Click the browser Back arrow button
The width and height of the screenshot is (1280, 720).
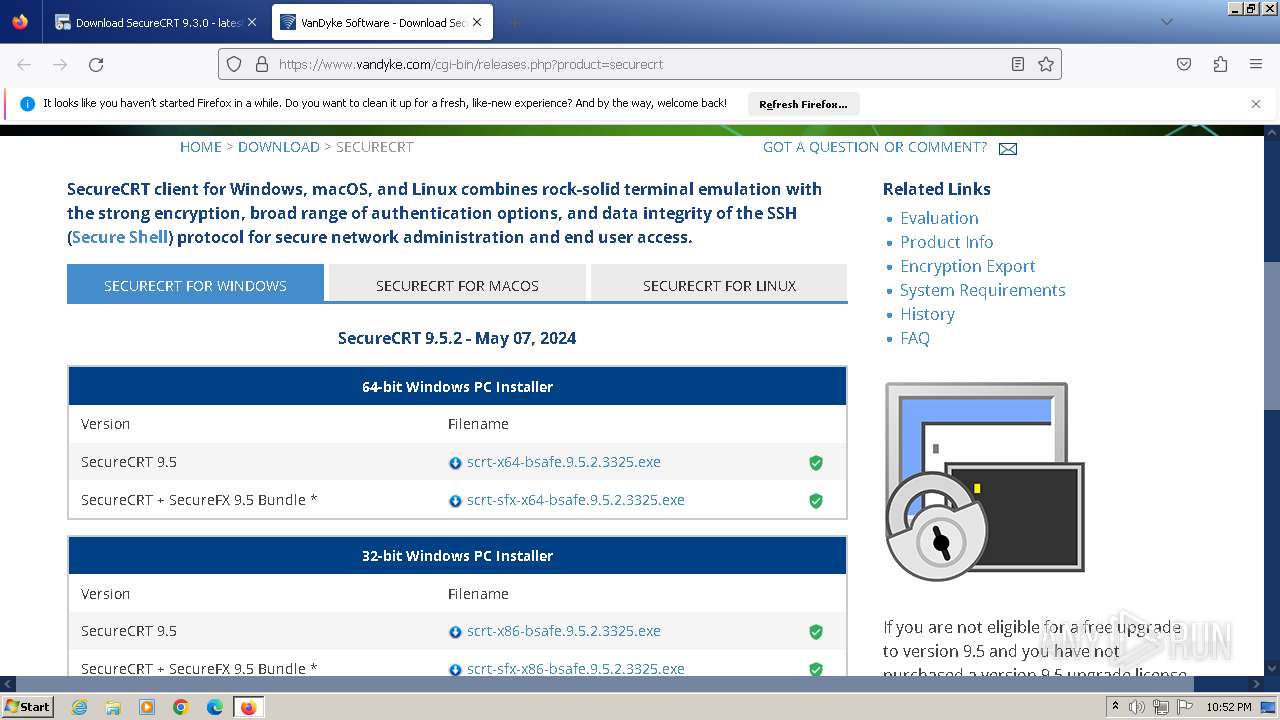[x=24, y=64]
